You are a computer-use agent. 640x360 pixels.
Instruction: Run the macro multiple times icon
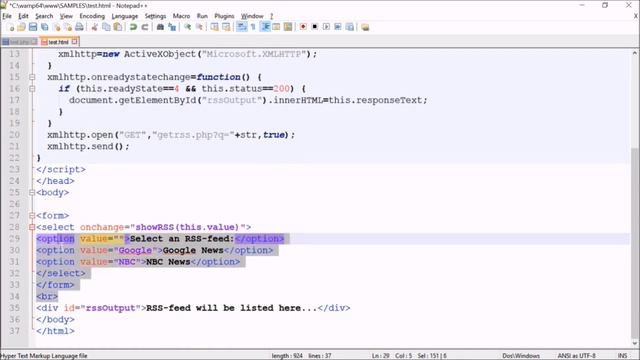pos(338,27)
